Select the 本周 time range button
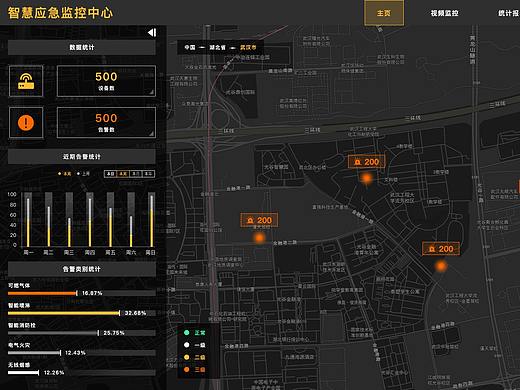Viewport: 520px width, 390px height. coord(123,174)
